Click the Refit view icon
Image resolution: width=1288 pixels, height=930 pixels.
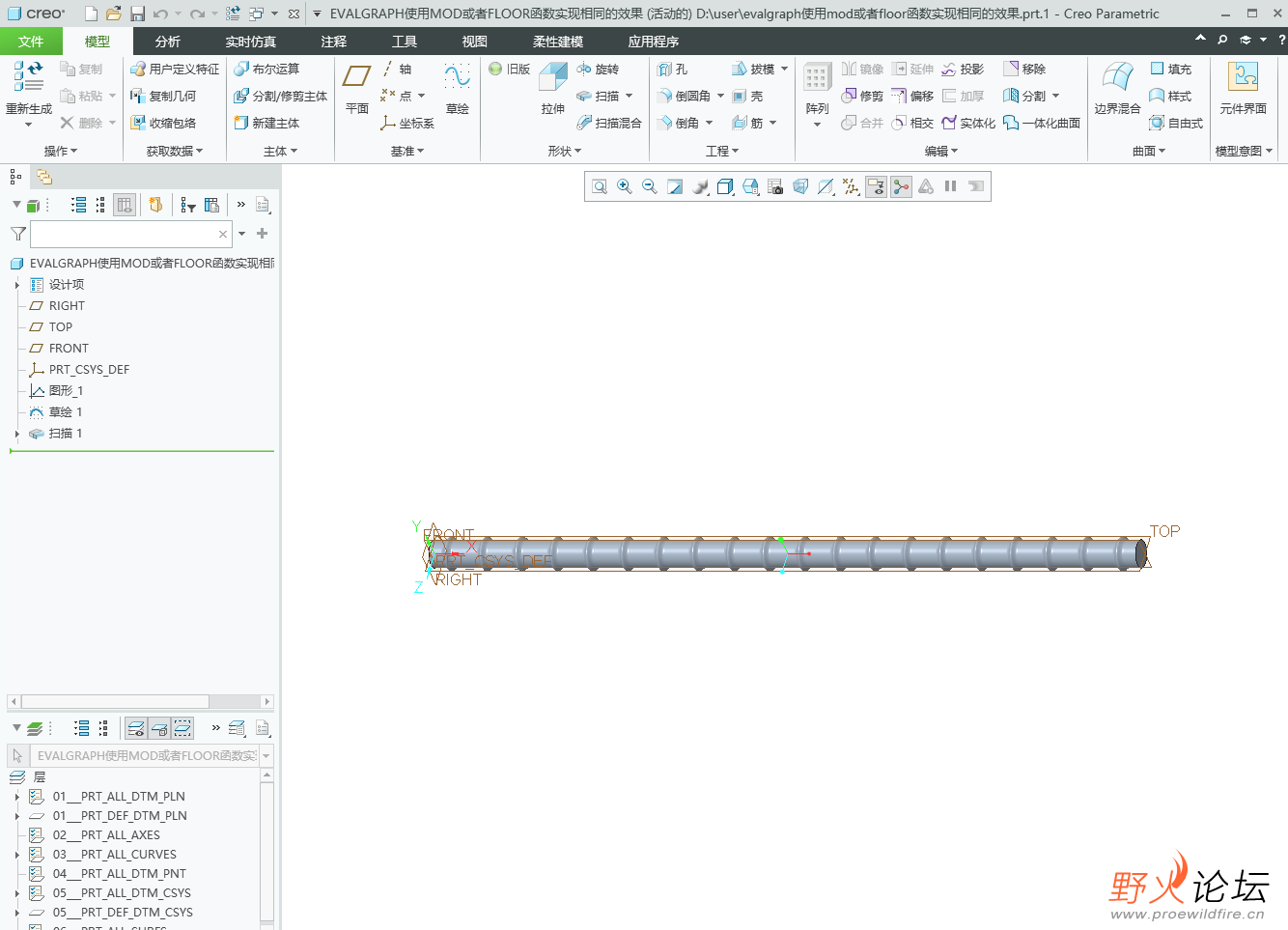600,186
